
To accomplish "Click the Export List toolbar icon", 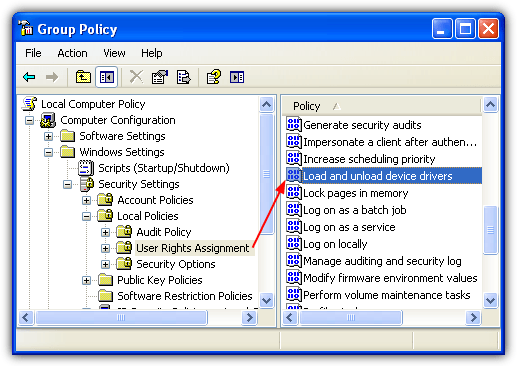I will 183,77.
